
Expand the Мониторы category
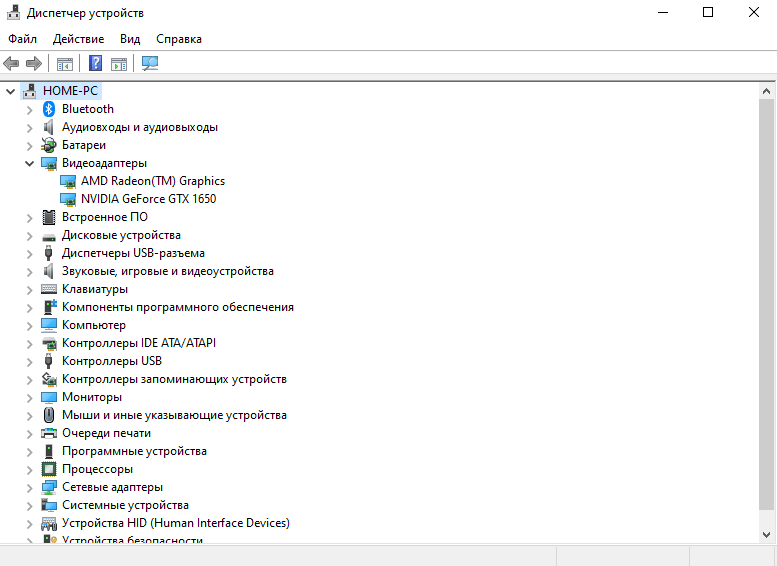[30, 398]
